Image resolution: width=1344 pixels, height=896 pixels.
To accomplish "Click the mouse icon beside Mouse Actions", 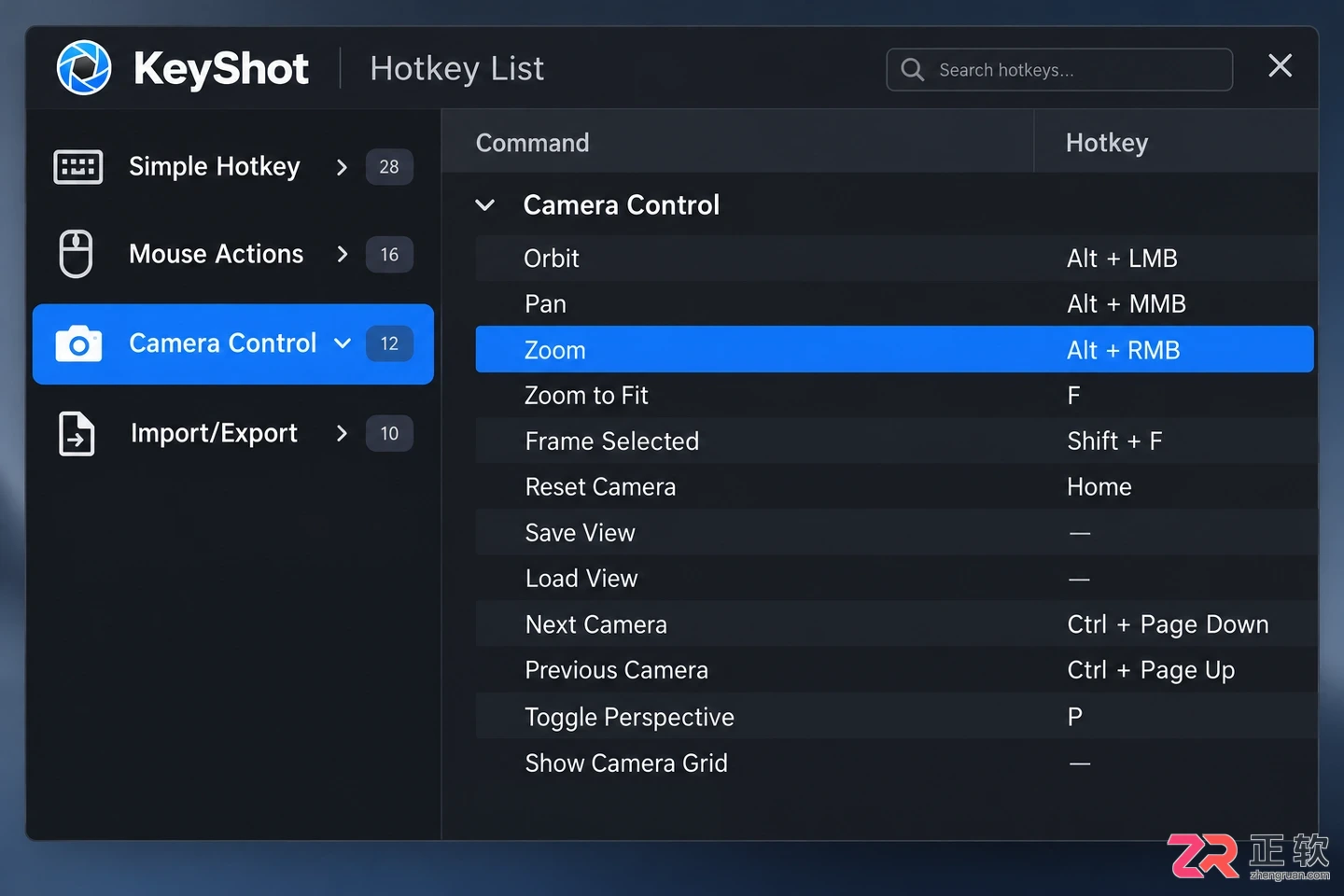I will [x=77, y=254].
